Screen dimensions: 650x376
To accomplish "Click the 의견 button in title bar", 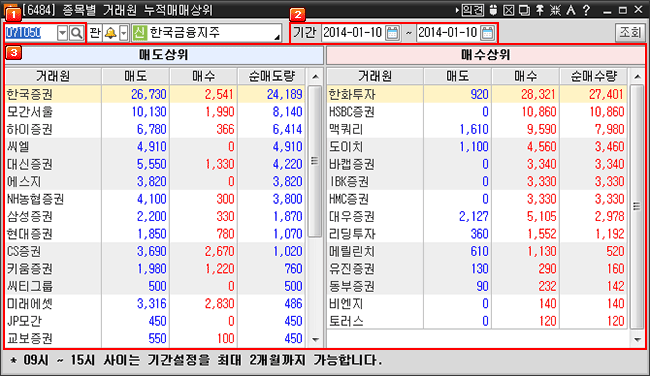I will coord(473,10).
